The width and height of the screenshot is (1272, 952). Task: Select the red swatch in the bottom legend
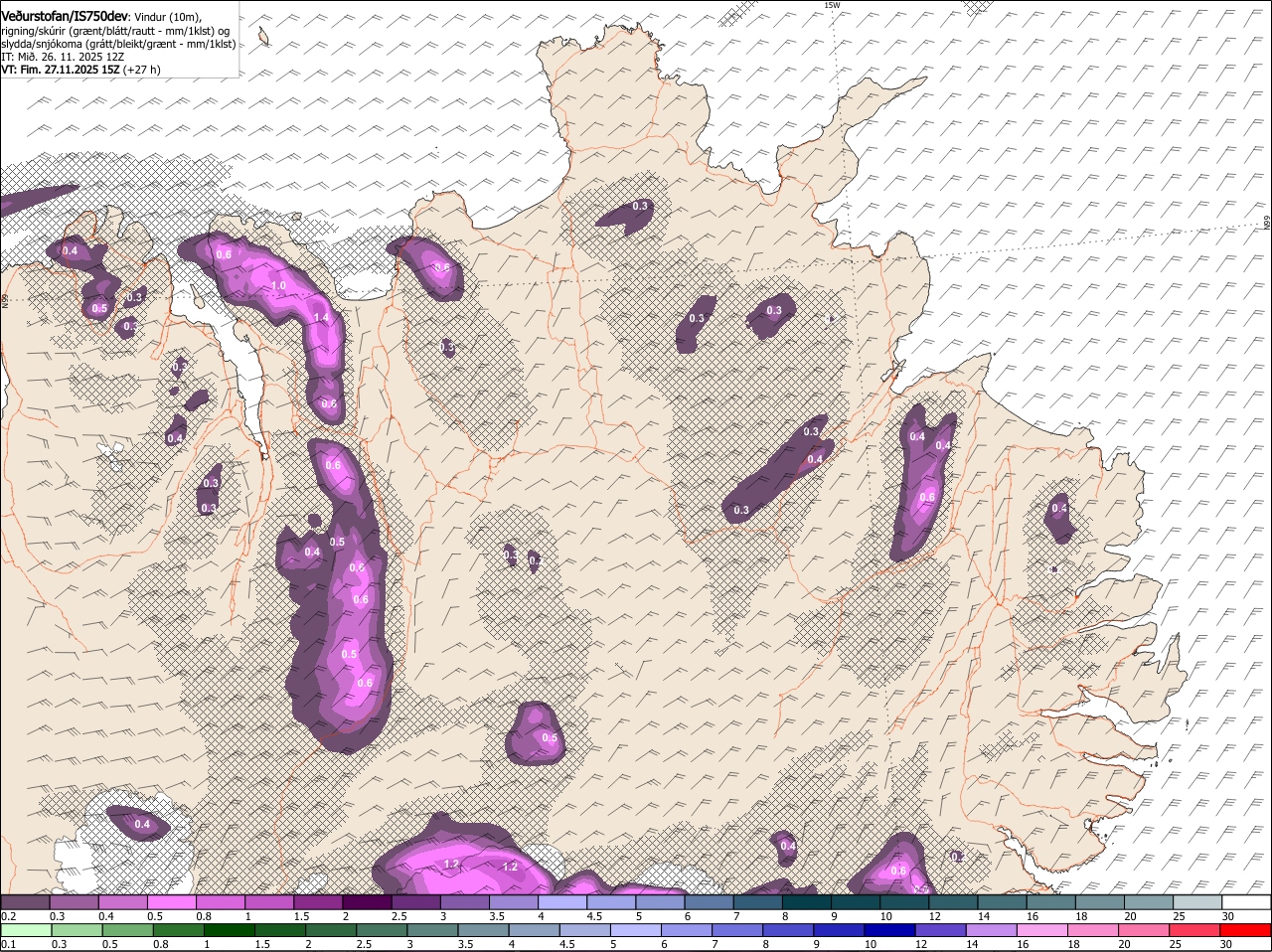click(x=1246, y=931)
